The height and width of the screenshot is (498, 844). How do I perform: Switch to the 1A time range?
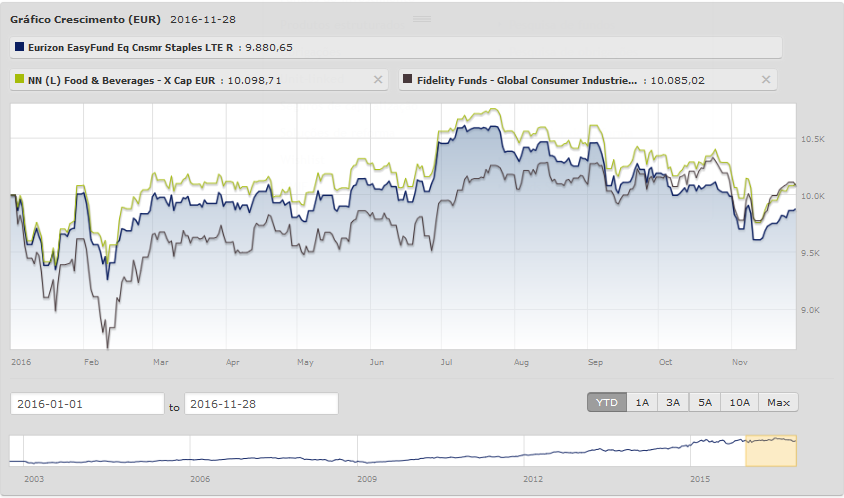pyautogui.click(x=642, y=402)
